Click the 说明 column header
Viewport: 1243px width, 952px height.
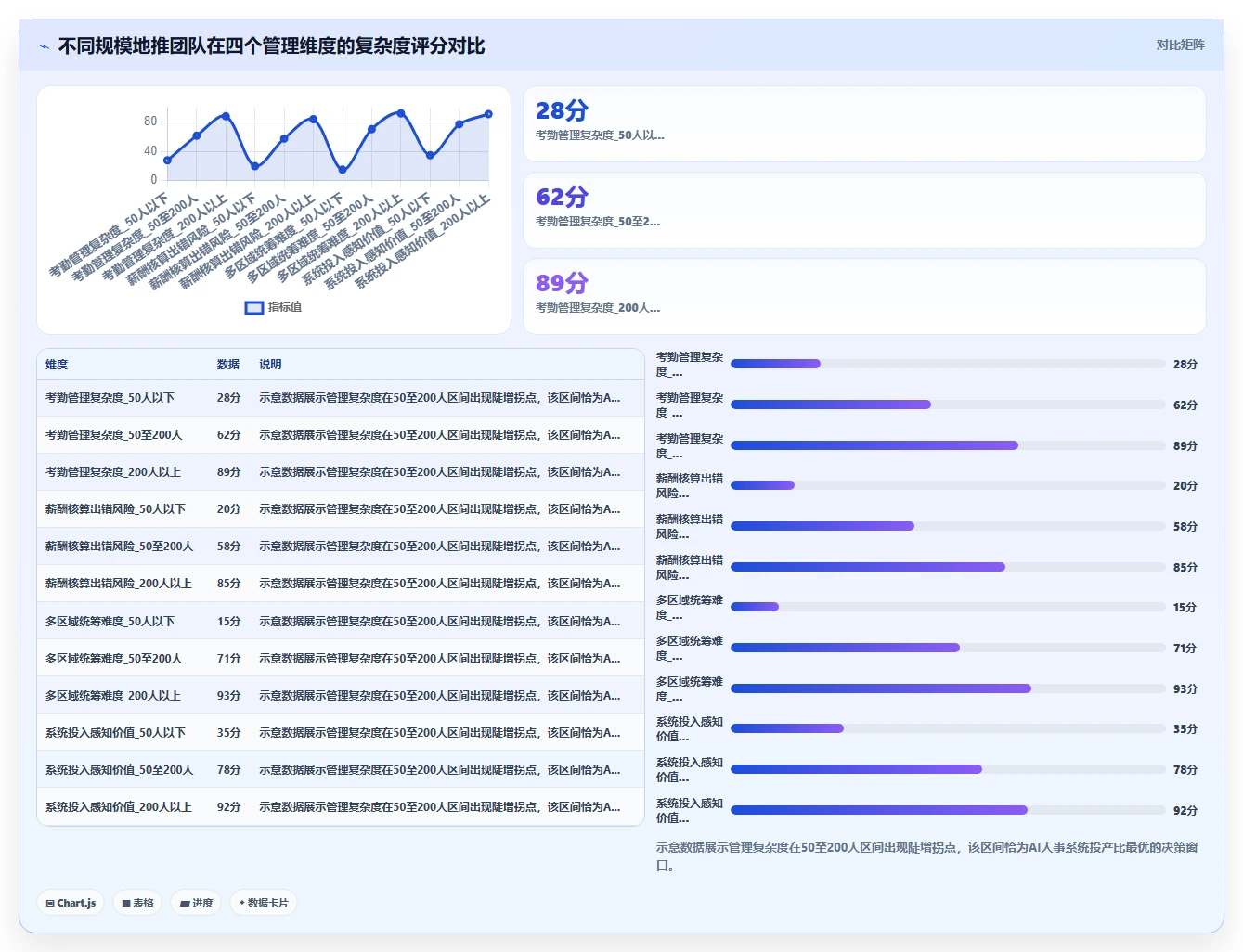pos(270,365)
